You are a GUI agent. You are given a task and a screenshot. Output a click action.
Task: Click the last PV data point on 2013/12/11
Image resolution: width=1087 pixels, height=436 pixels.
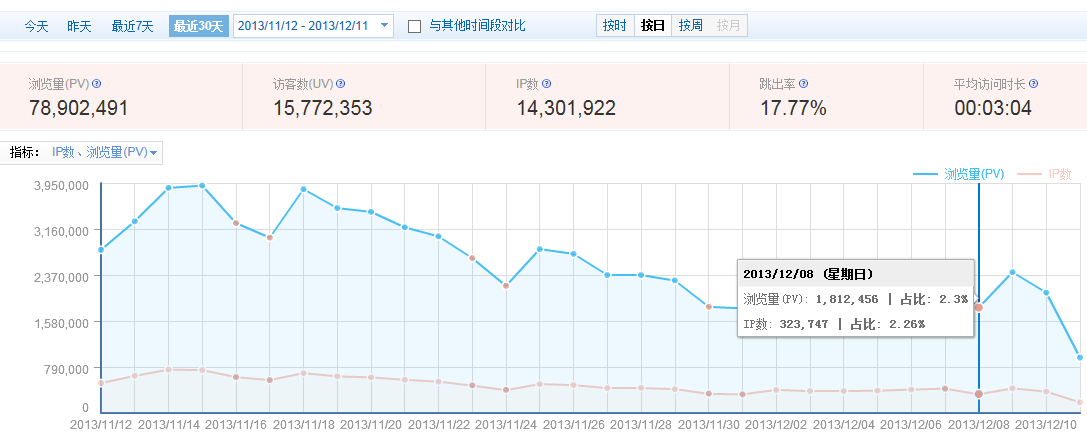coord(1080,358)
